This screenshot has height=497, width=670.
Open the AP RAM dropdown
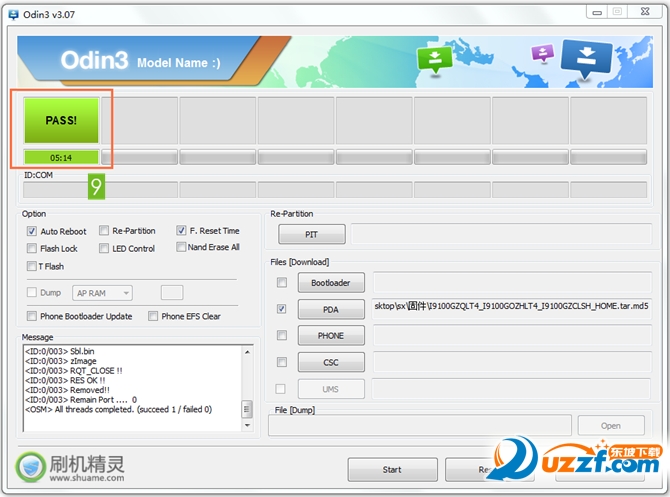click(102, 293)
